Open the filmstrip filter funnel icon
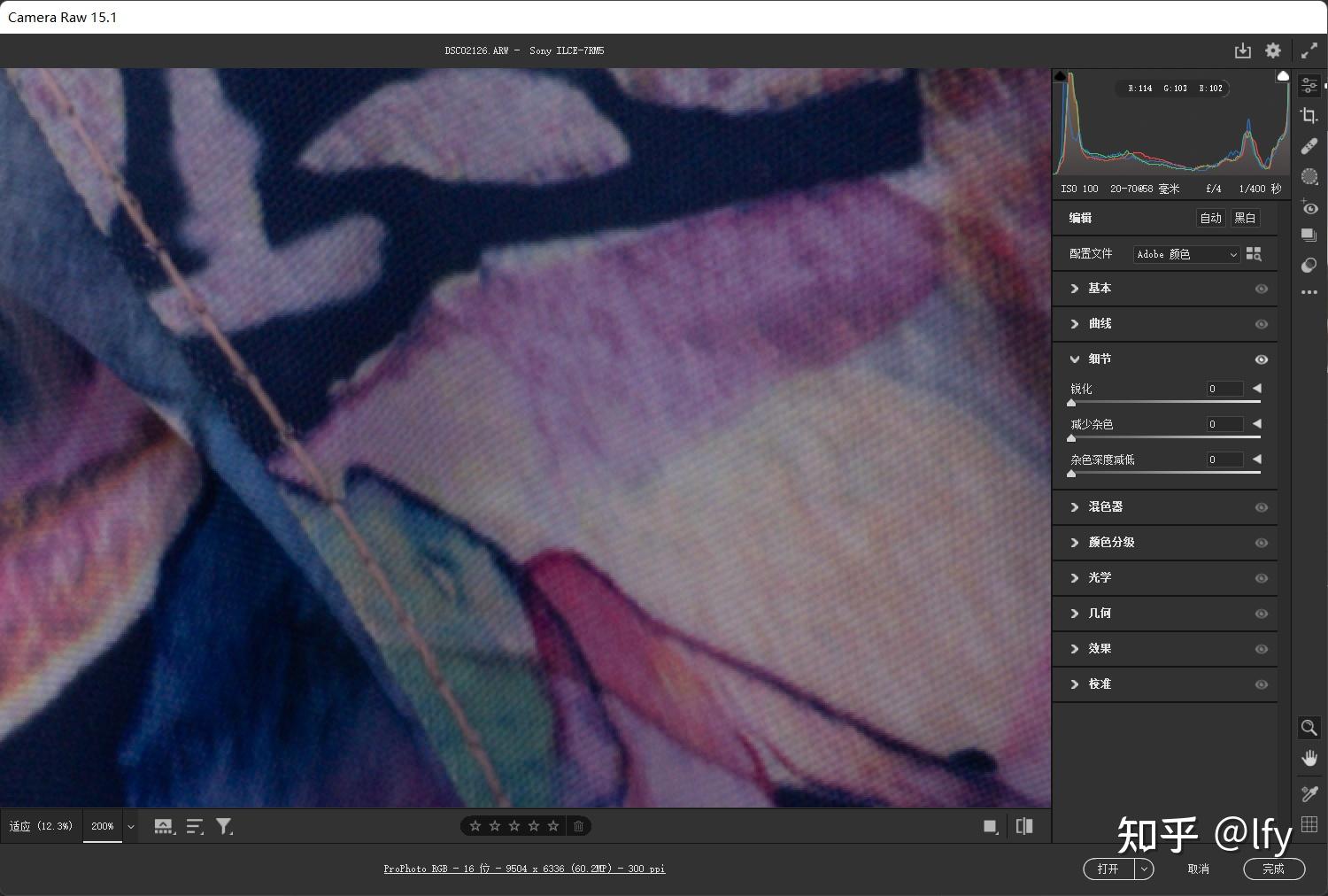Viewport: 1328px width, 896px height. 225,826
